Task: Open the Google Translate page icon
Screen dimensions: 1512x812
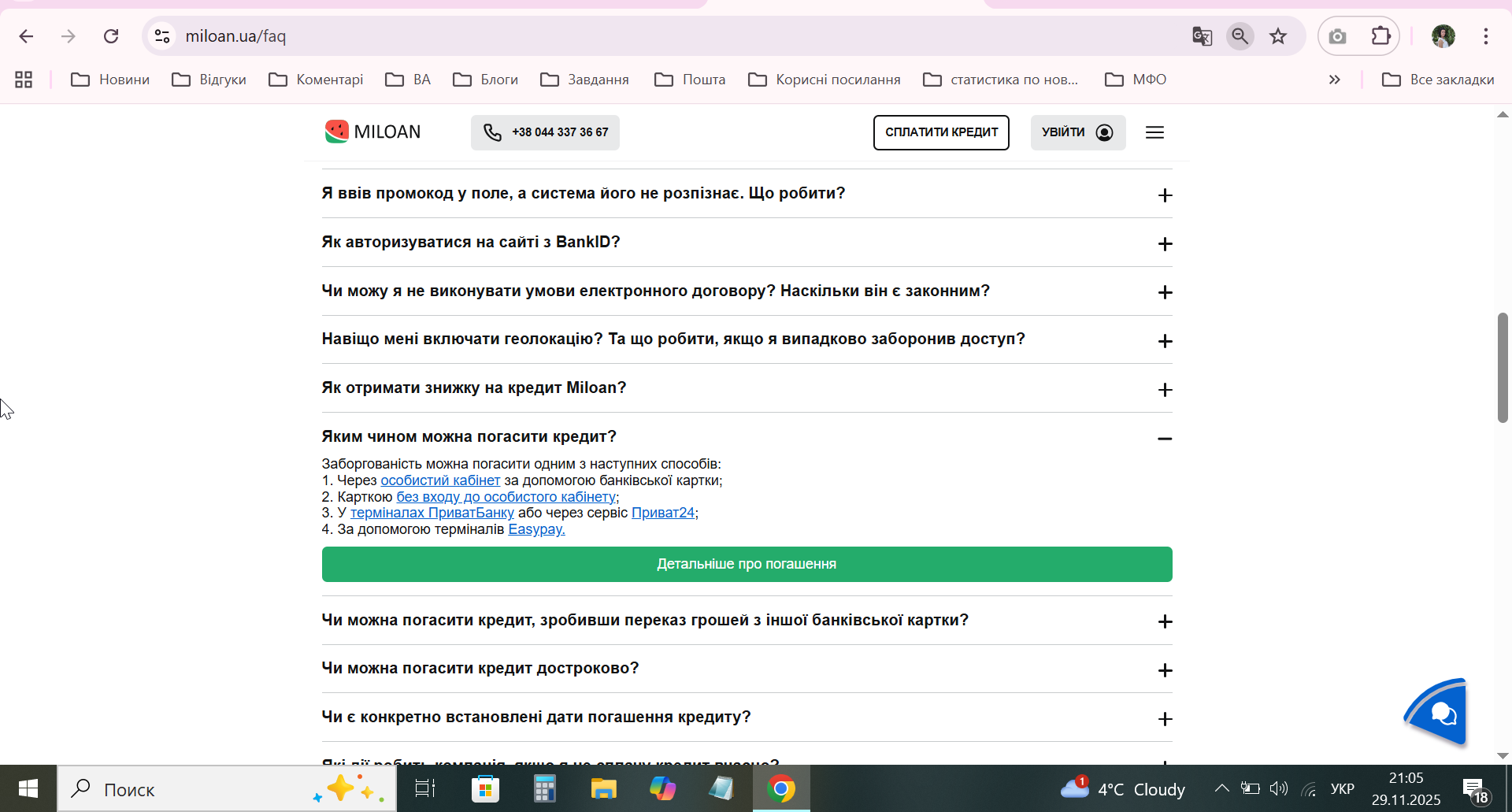Action: click(x=1202, y=36)
